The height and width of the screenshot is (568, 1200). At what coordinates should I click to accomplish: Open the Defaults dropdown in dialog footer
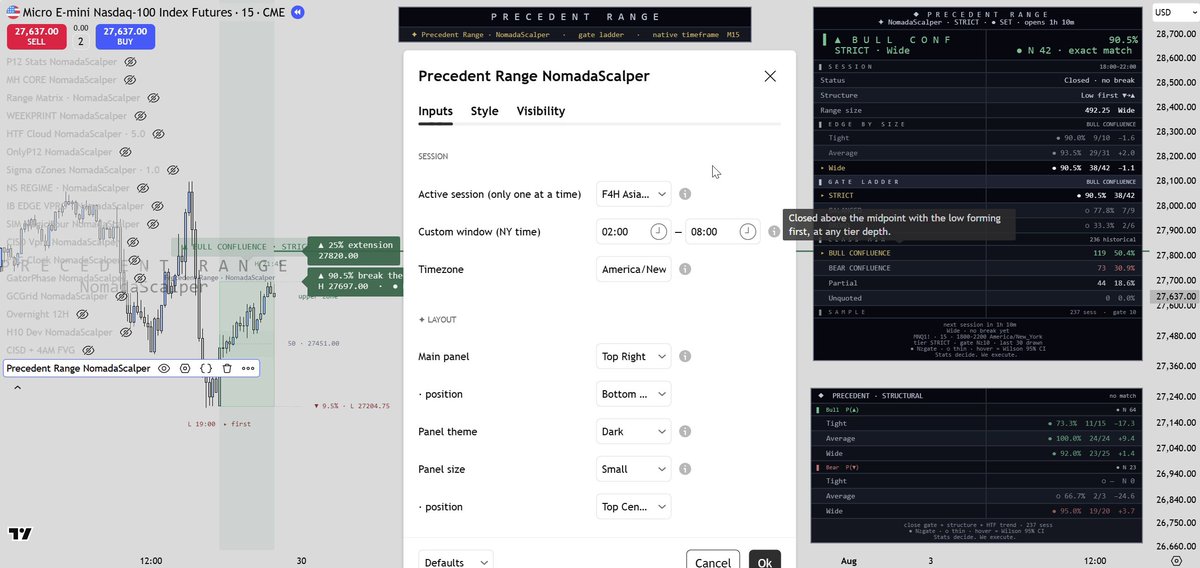click(x=456, y=561)
